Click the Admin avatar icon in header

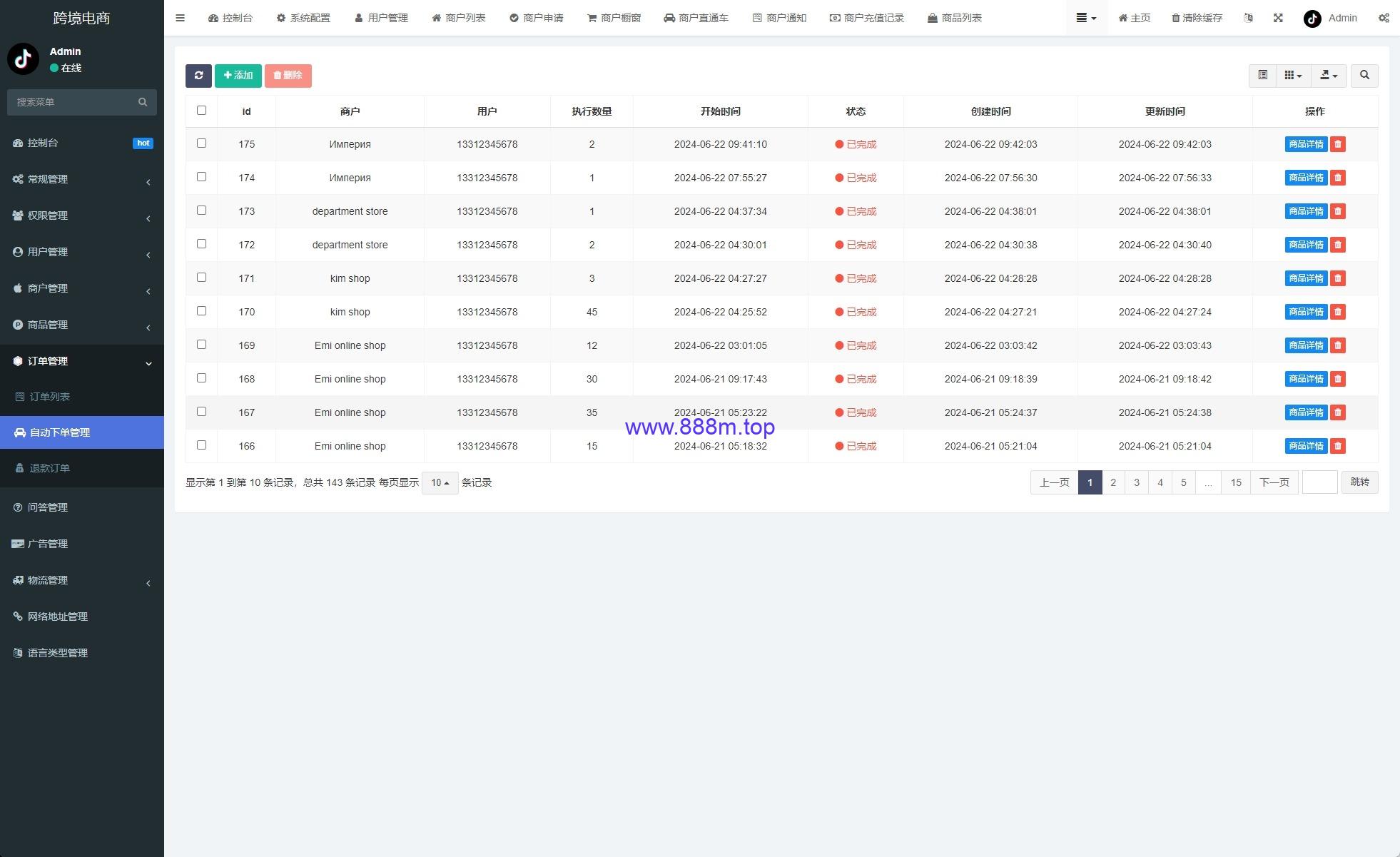click(x=1312, y=19)
